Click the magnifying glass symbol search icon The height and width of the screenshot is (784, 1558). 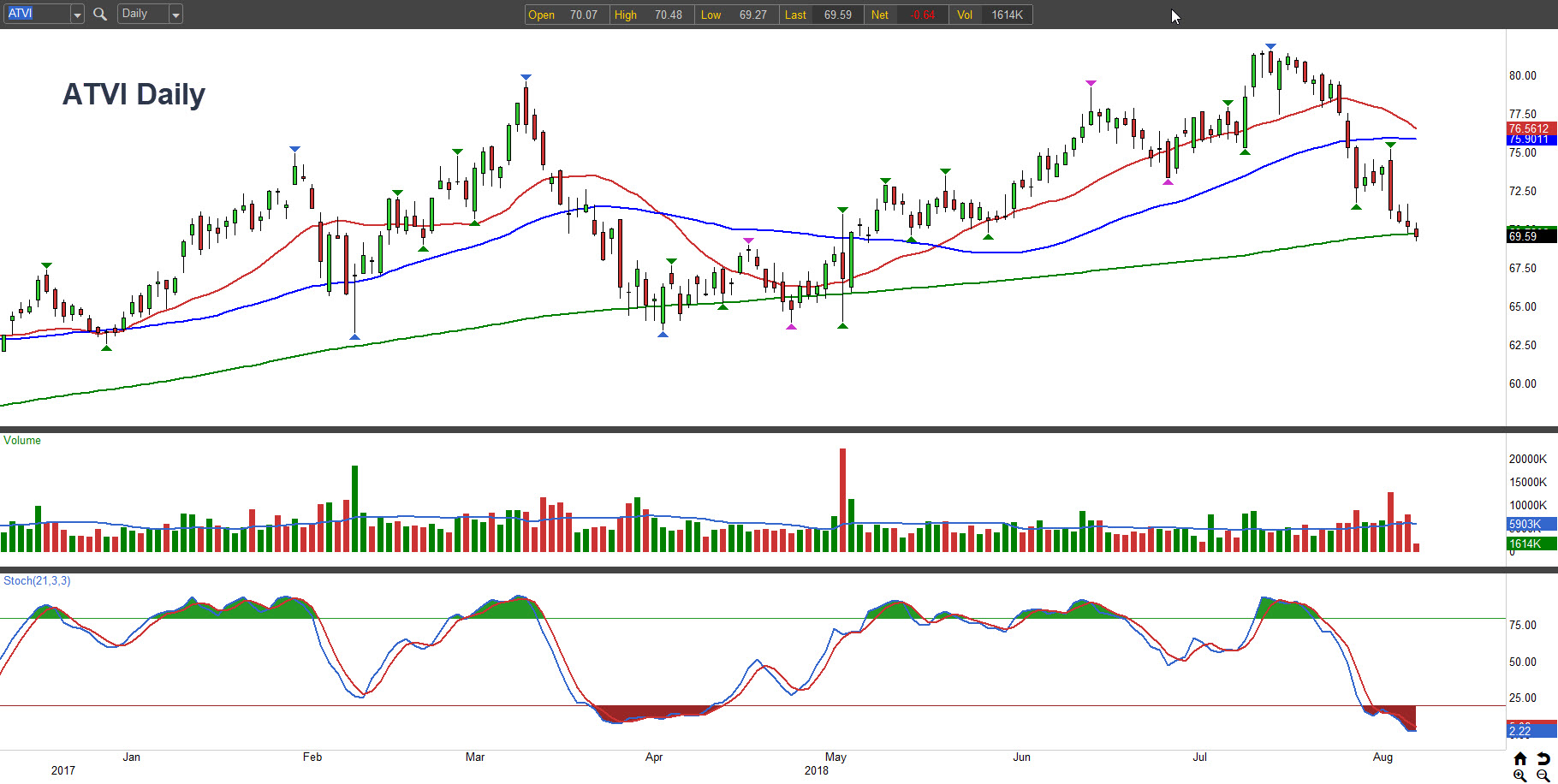(100, 14)
